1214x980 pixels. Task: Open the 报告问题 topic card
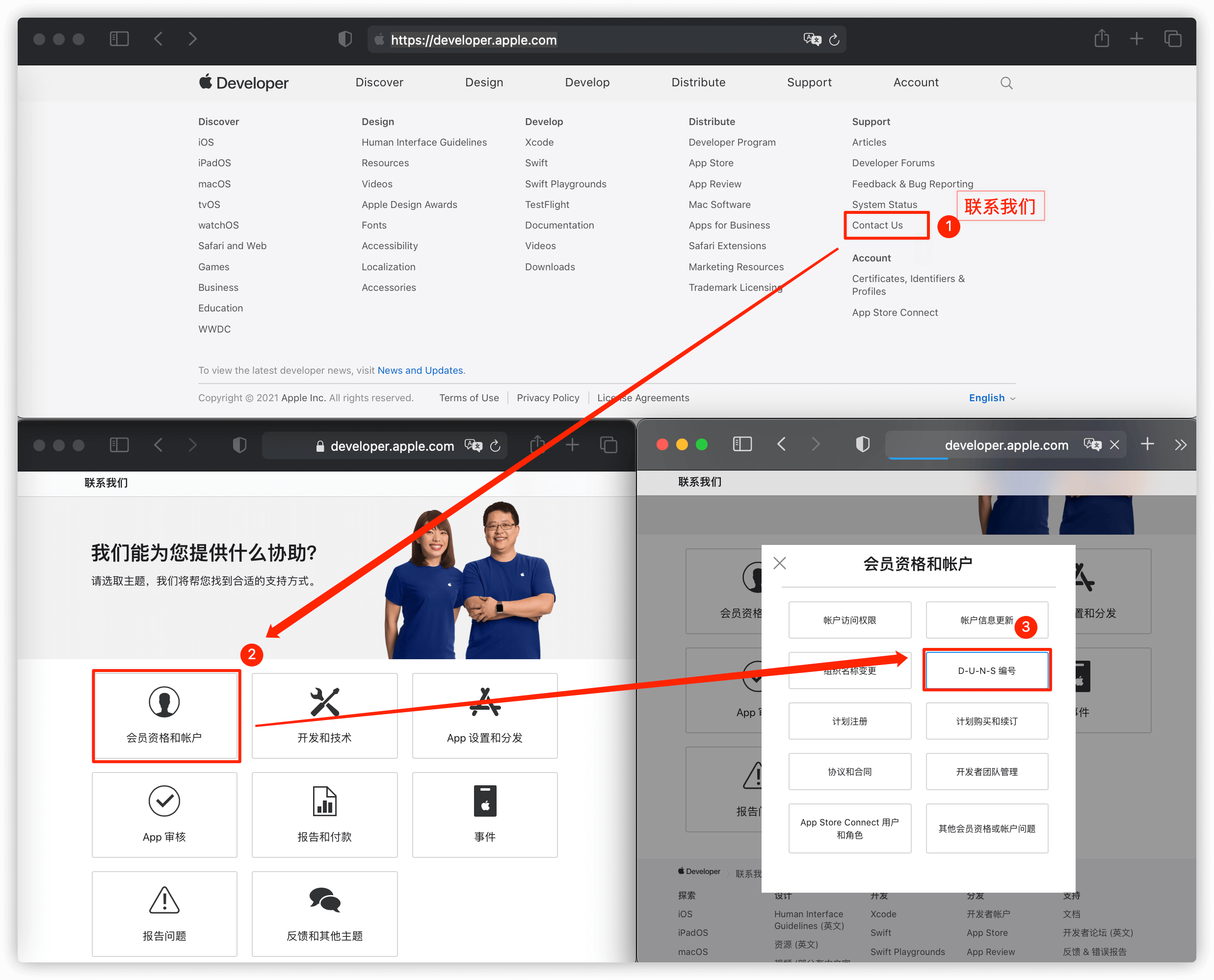click(164, 914)
